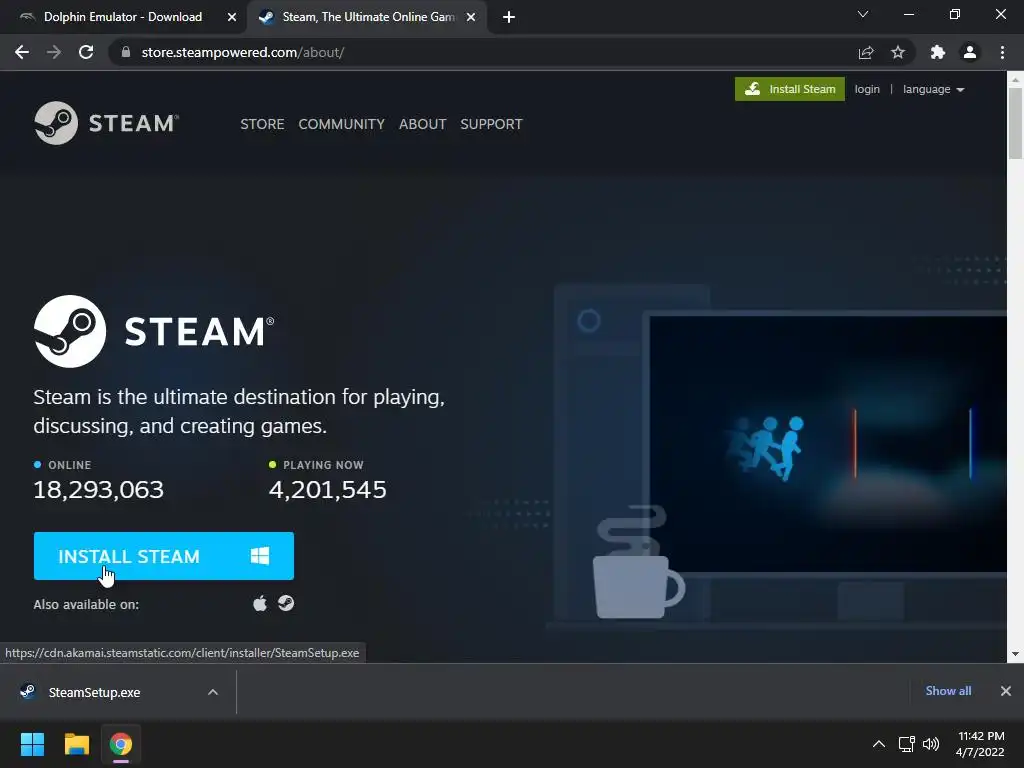Share this page with the share icon
Viewport: 1024px width, 768px height.
click(x=866, y=52)
